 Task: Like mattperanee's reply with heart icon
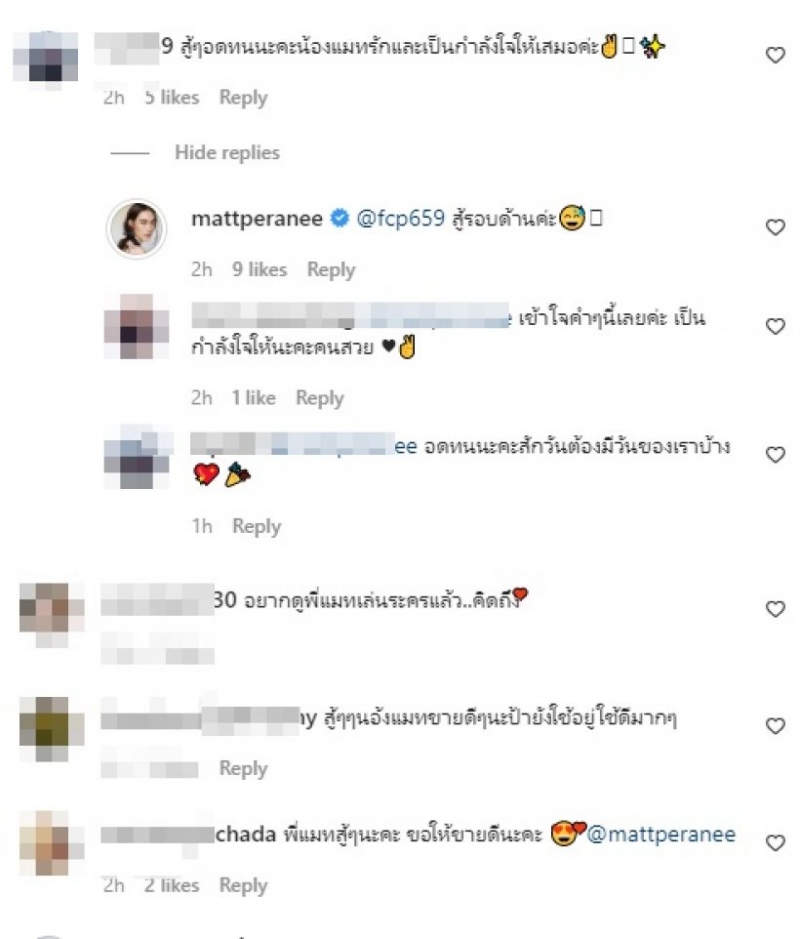coord(775,227)
